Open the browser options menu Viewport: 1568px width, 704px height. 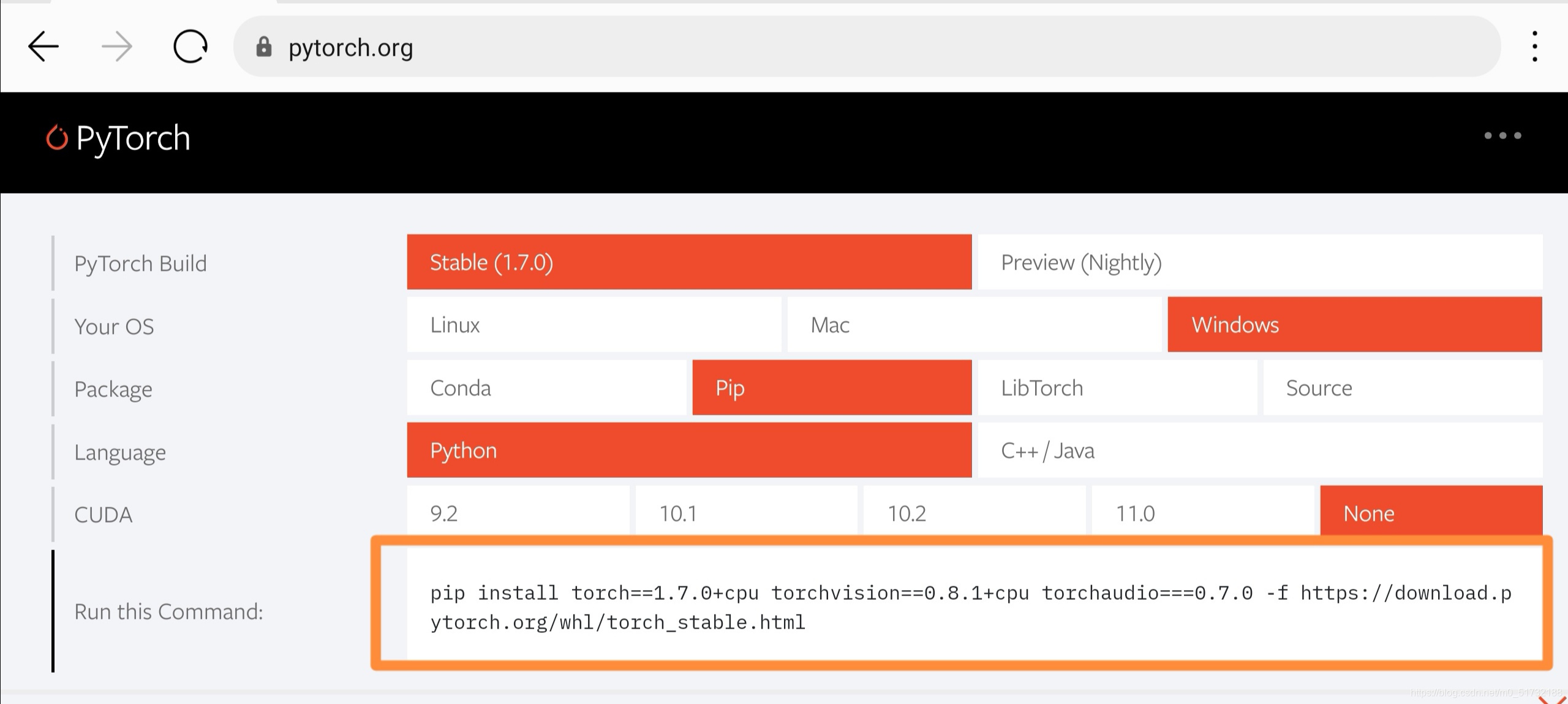click(x=1534, y=47)
